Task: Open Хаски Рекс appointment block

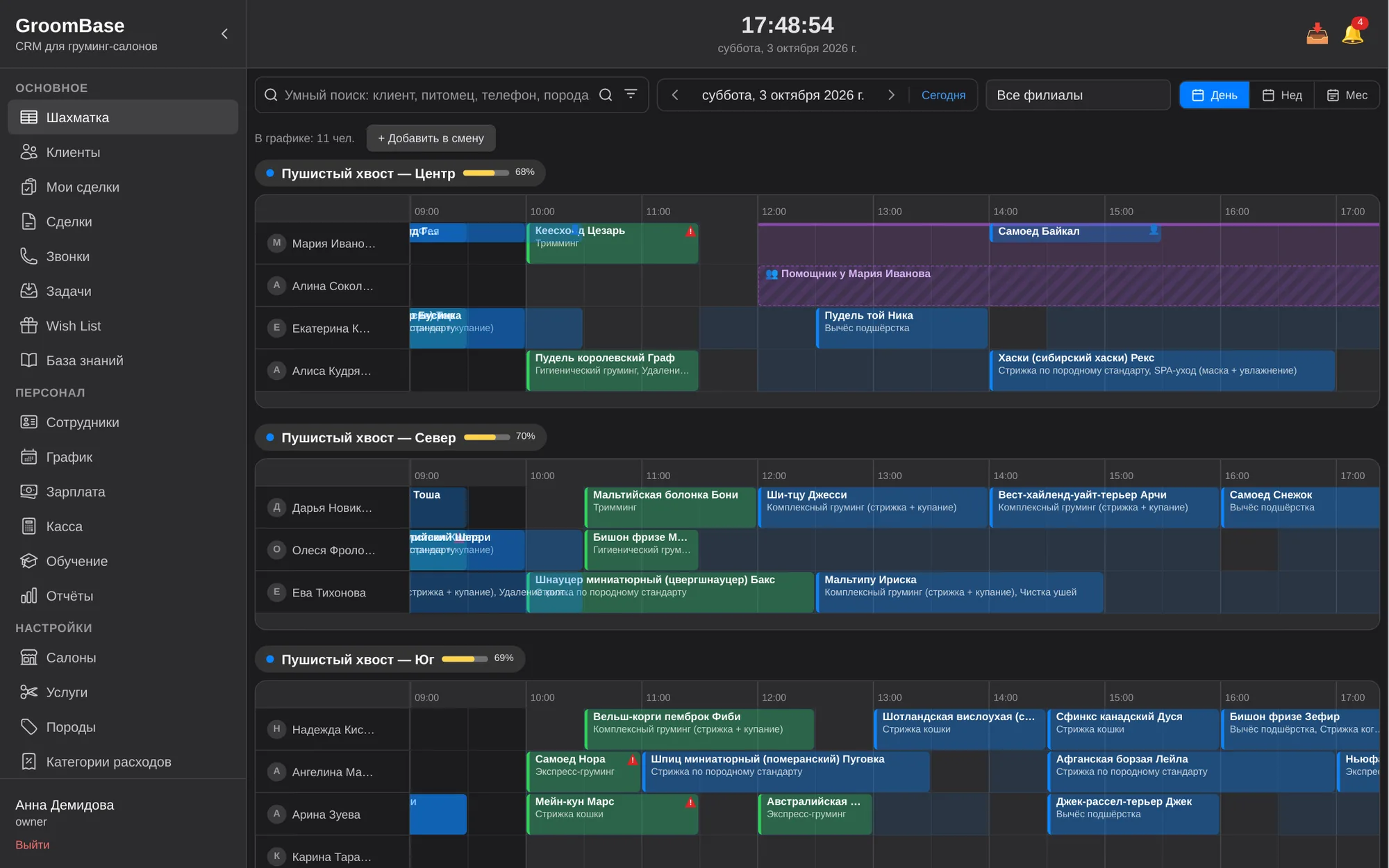Action: 1162,370
